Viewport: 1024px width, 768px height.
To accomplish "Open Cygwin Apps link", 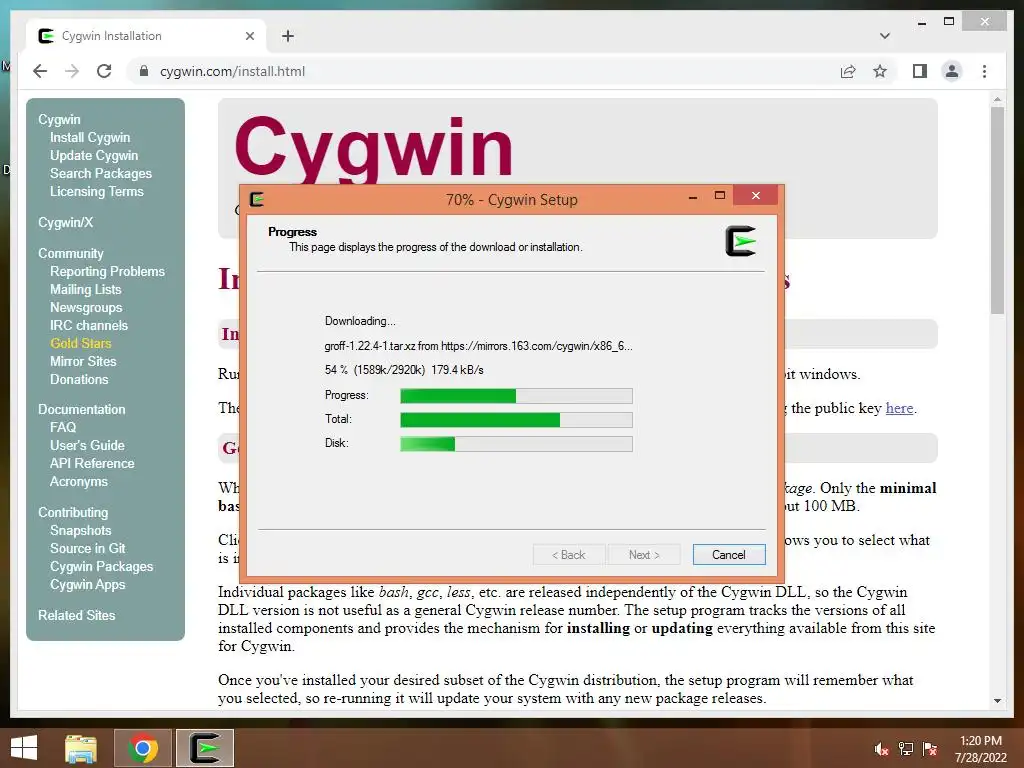I will coord(88,584).
